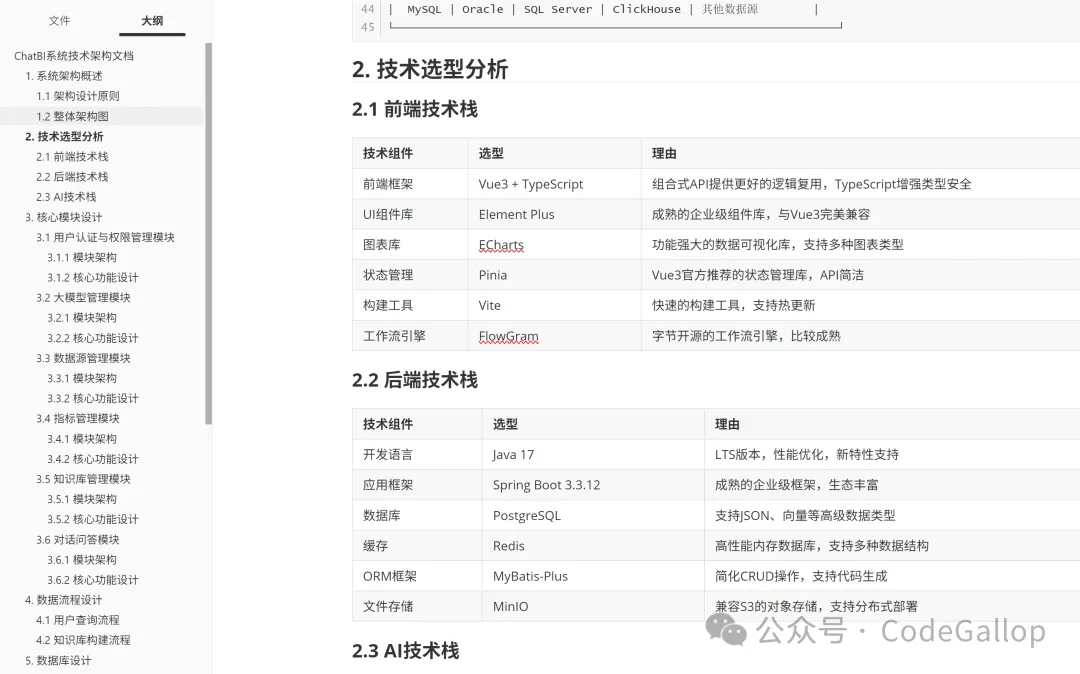The width and height of the screenshot is (1080, 674).
Task: Open 5. 数据库设计 in outline
Action: click(x=58, y=660)
